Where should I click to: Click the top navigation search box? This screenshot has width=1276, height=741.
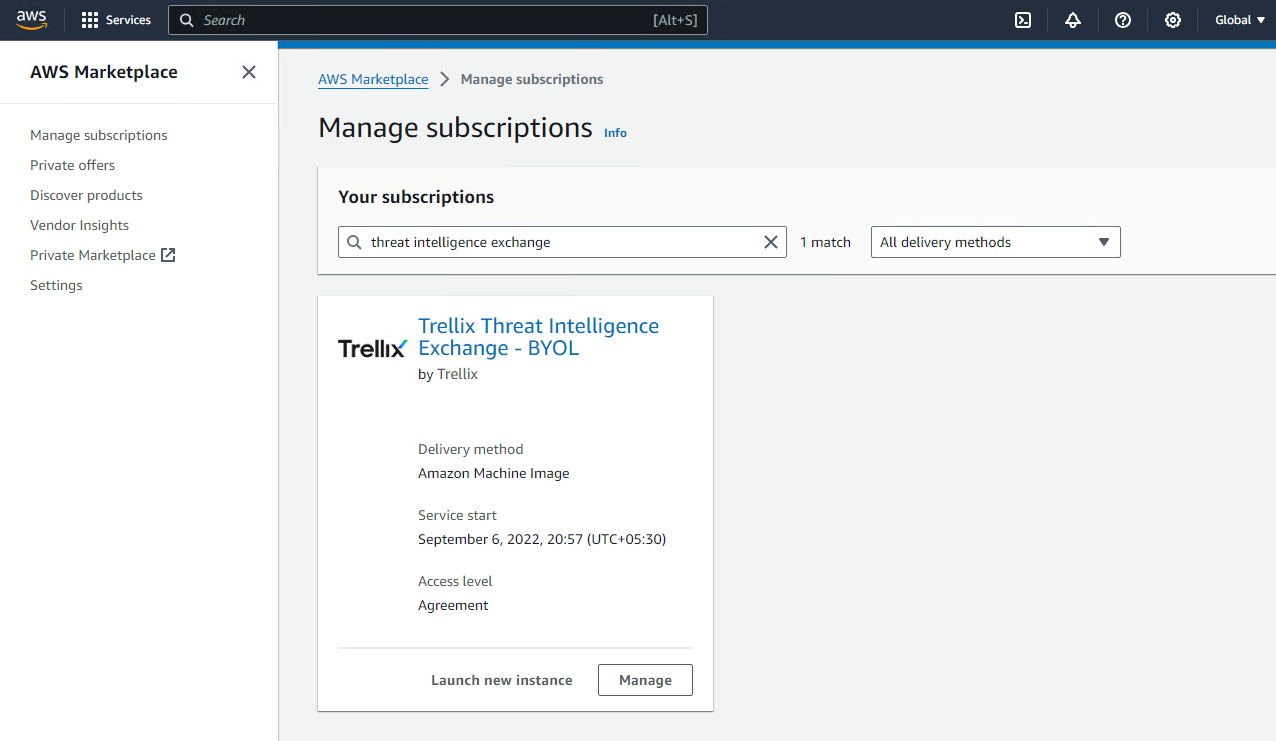[438, 20]
